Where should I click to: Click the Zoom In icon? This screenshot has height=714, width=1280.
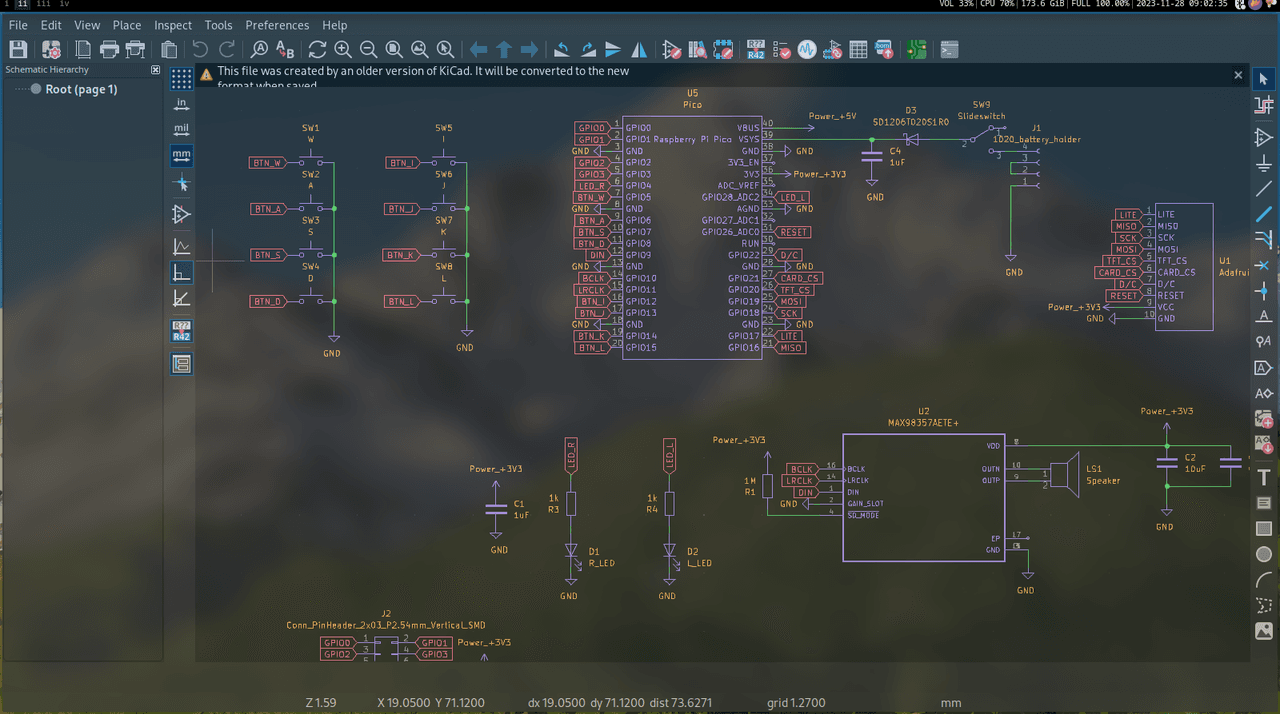[x=343, y=49]
